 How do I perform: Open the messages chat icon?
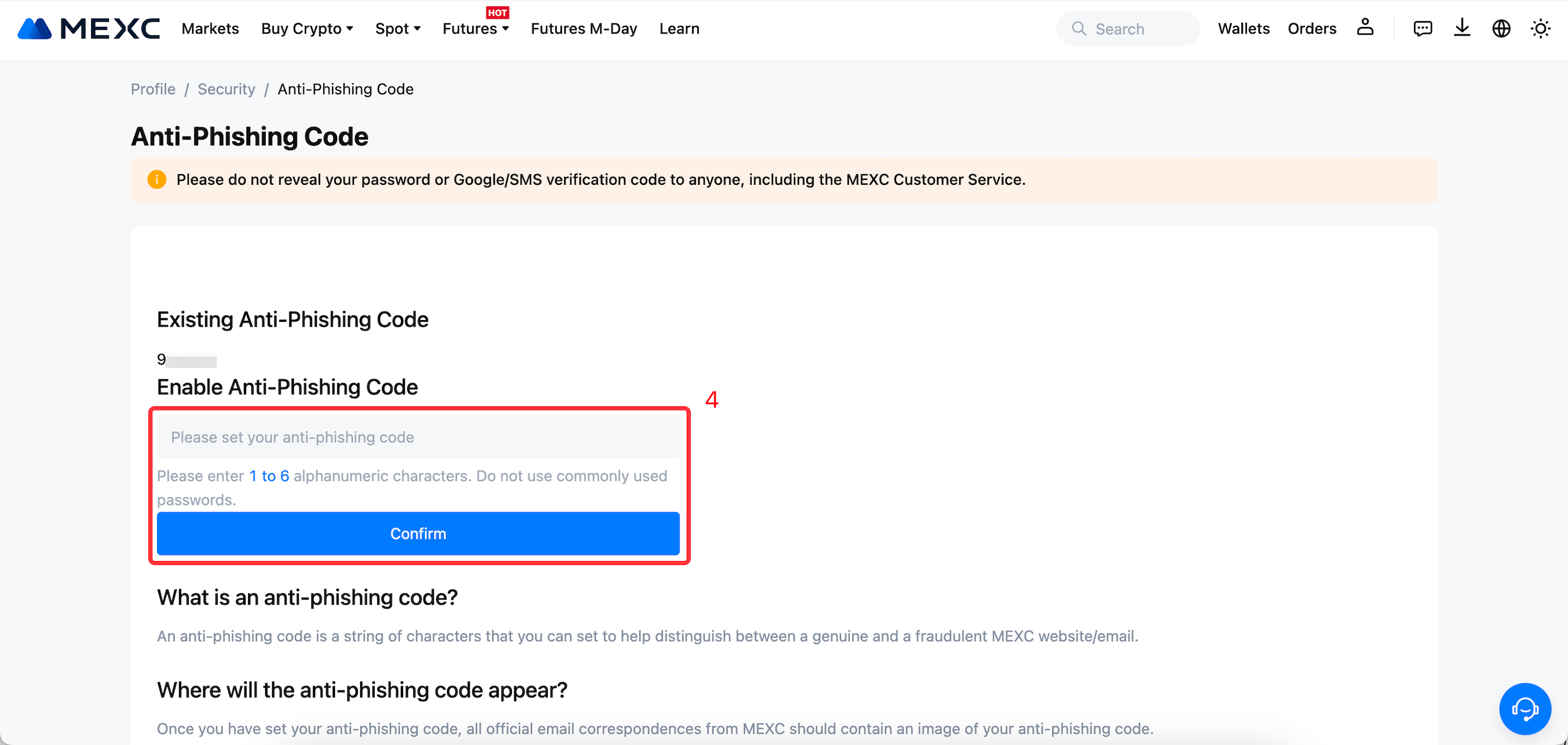1422,28
